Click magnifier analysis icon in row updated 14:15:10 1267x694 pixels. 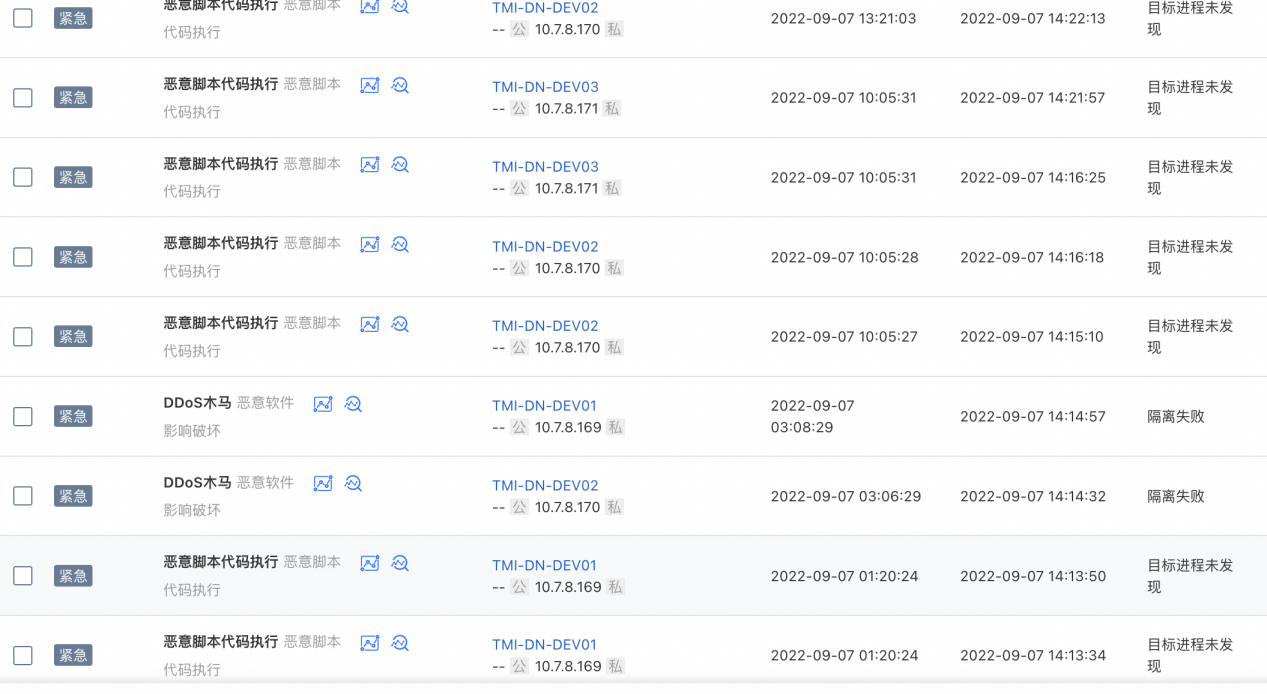pyautogui.click(x=400, y=324)
